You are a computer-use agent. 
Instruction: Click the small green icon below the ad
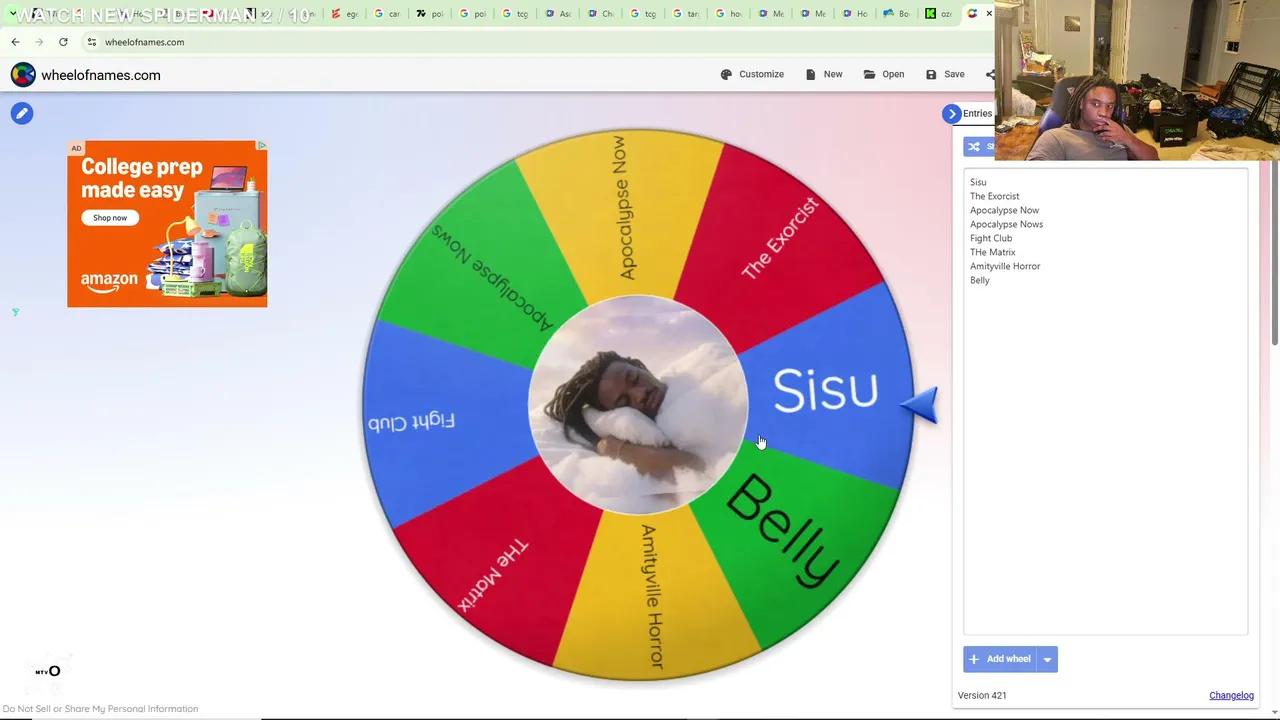click(x=15, y=312)
